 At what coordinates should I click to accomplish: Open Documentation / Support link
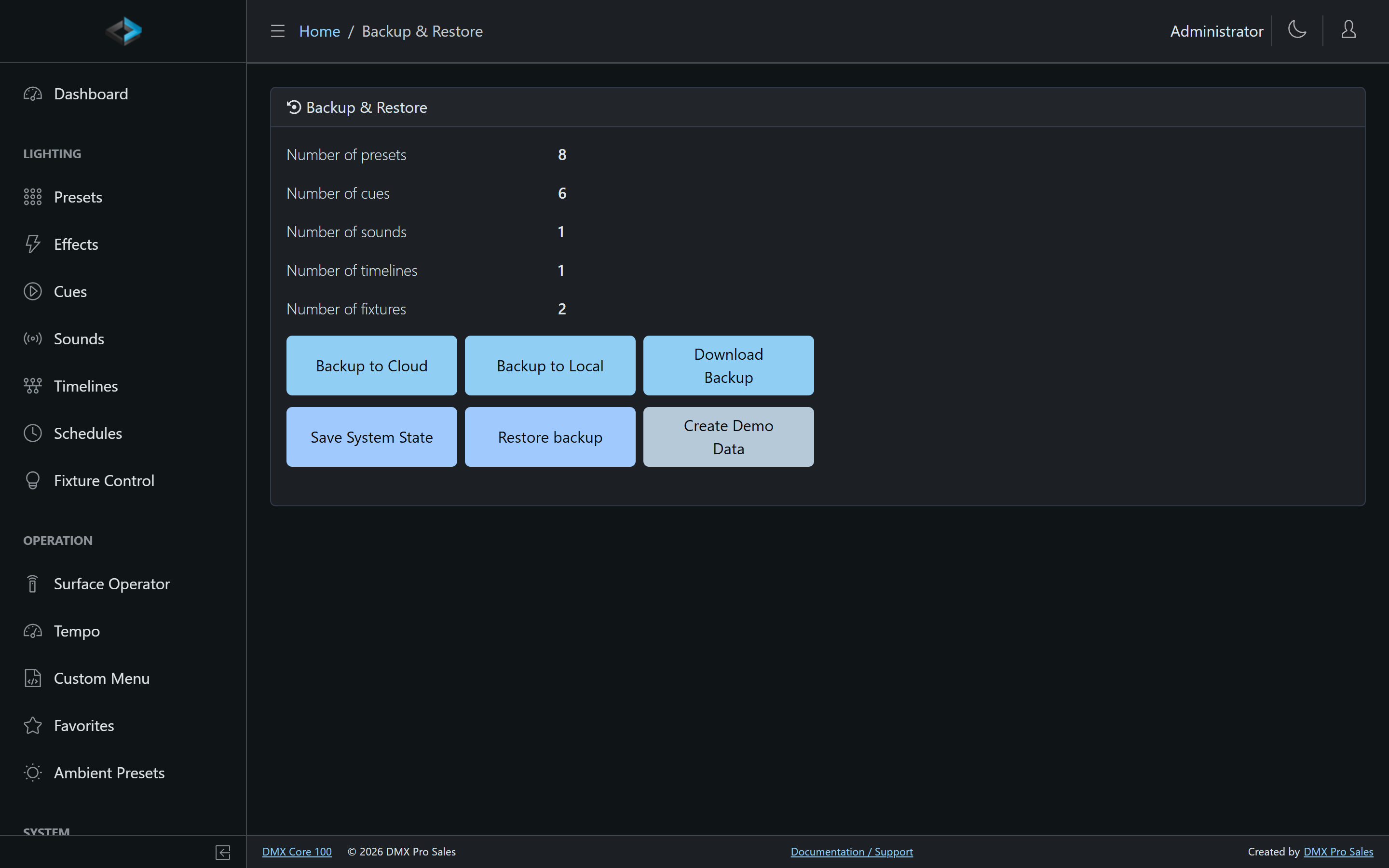pyautogui.click(x=852, y=852)
